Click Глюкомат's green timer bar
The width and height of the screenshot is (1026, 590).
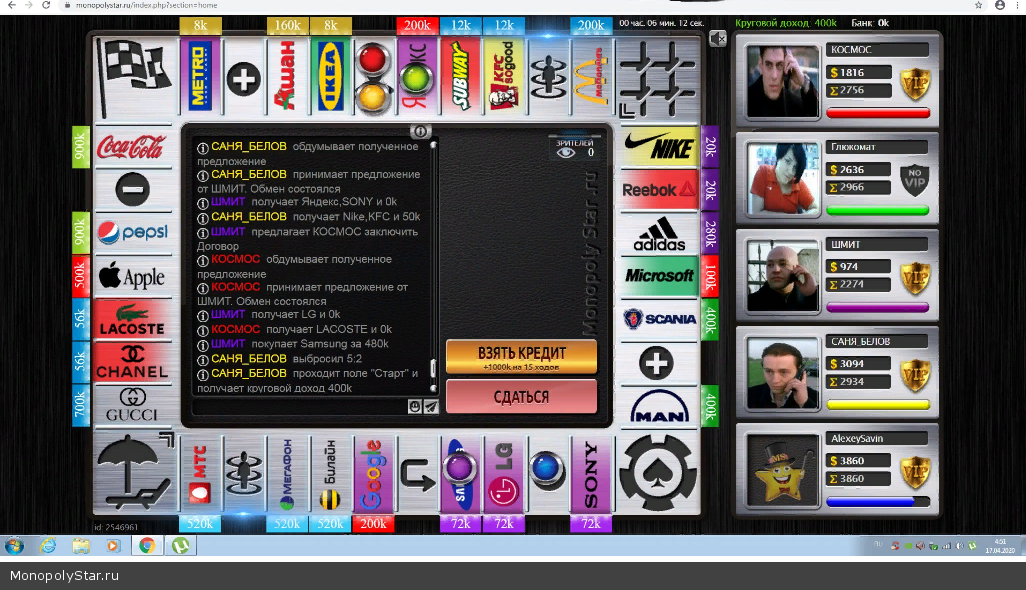click(877, 211)
